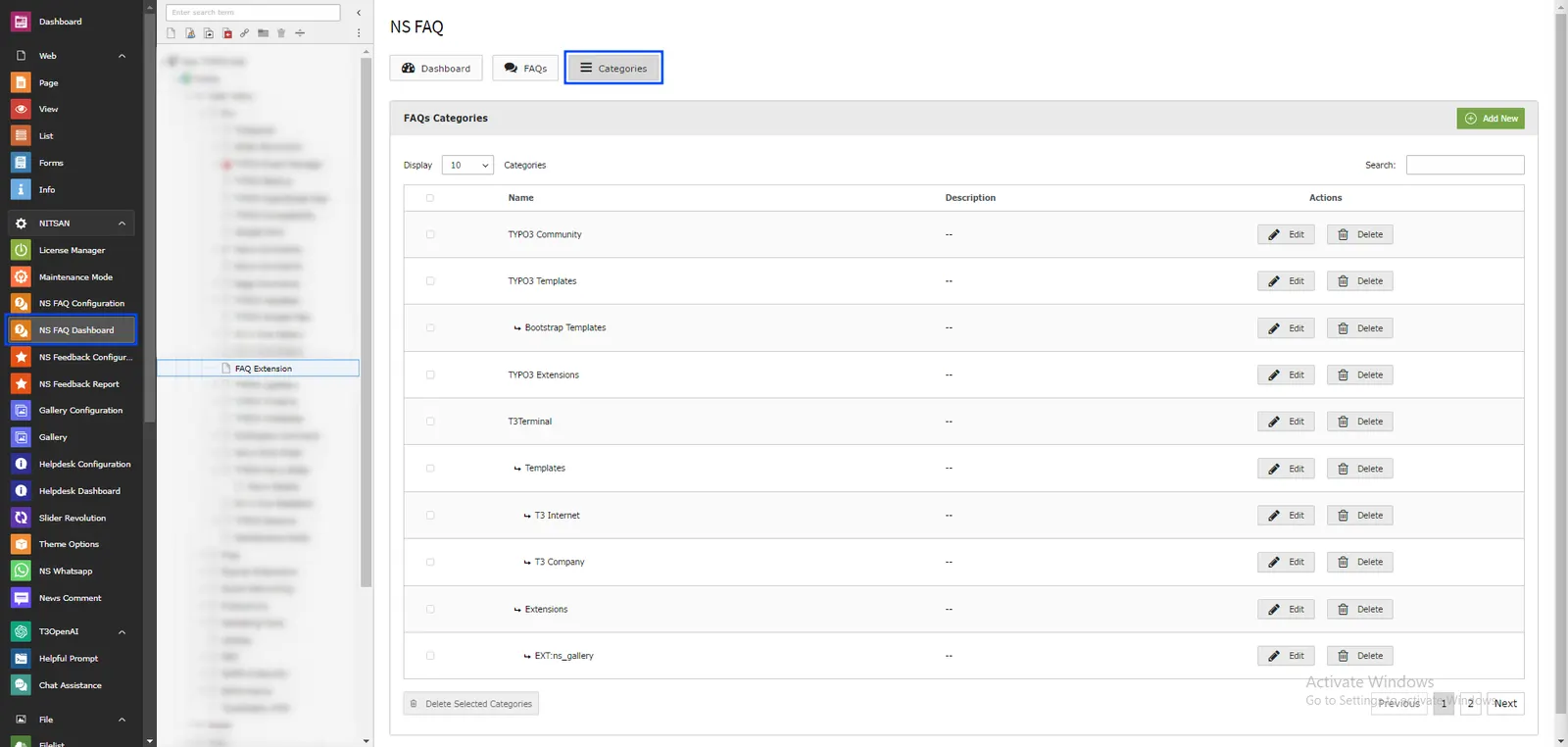Open Helpdesk Configuration module

(x=72, y=464)
